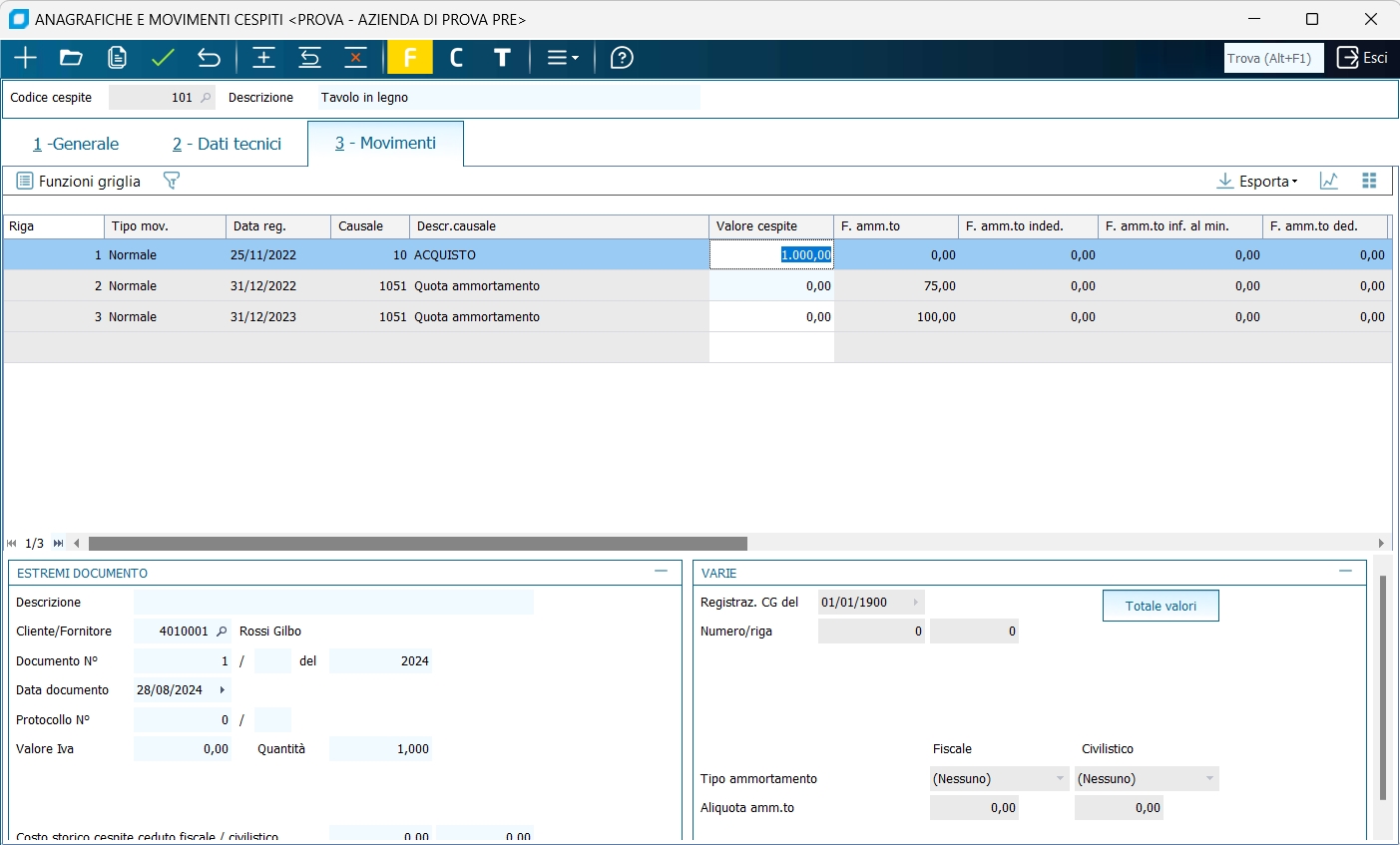Open the help question mark icon
1400x845 pixels.
pyautogui.click(x=622, y=58)
